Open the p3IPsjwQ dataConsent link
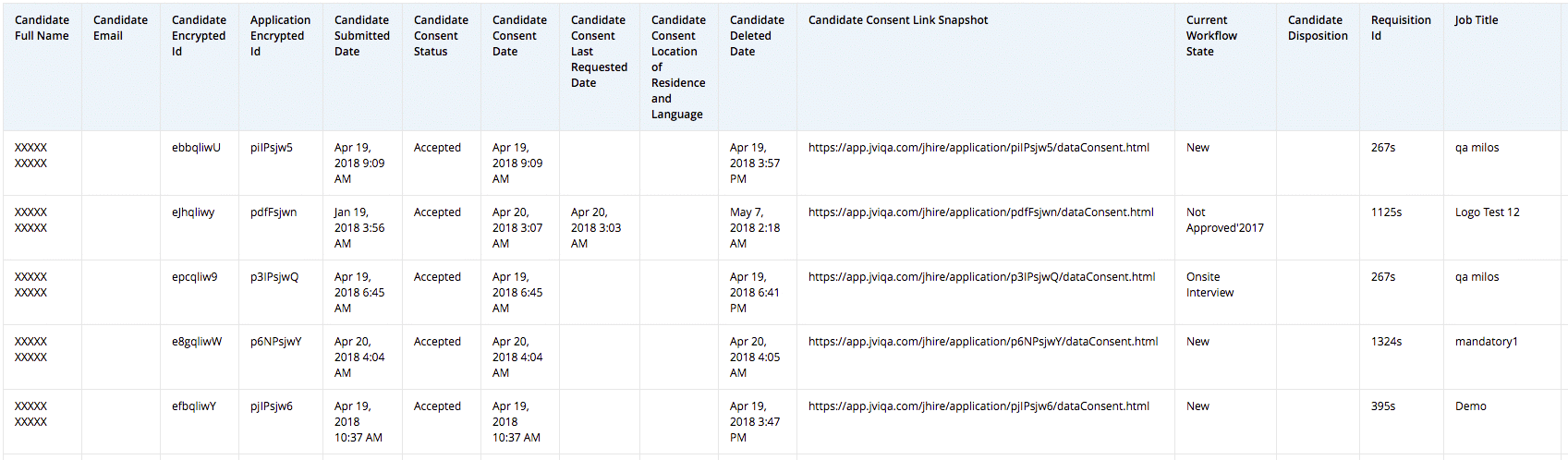Image resolution: width=1568 pixels, height=460 pixels. click(981, 277)
